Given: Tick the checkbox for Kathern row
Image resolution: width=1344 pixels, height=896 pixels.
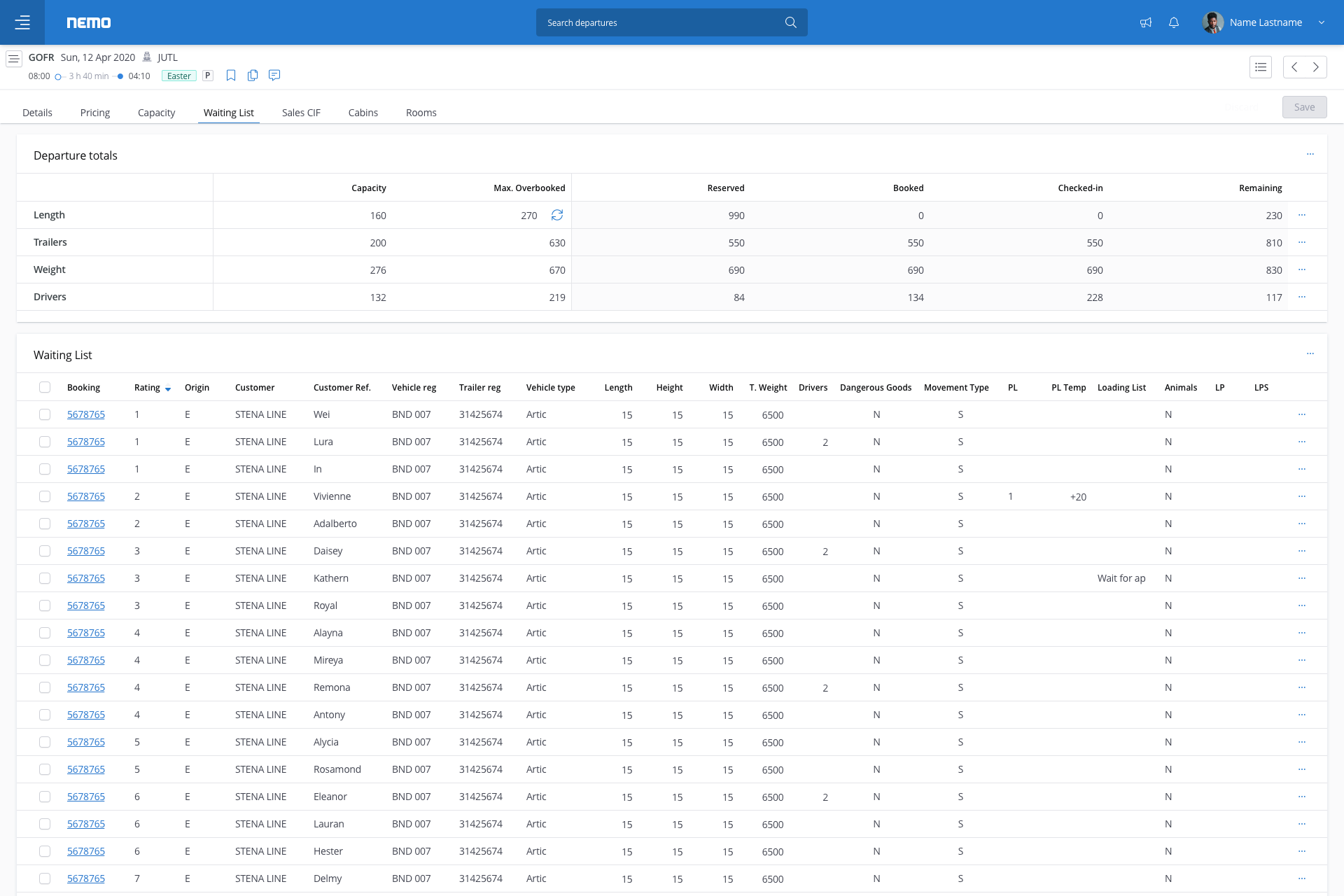Looking at the screenshot, I should click(45, 578).
